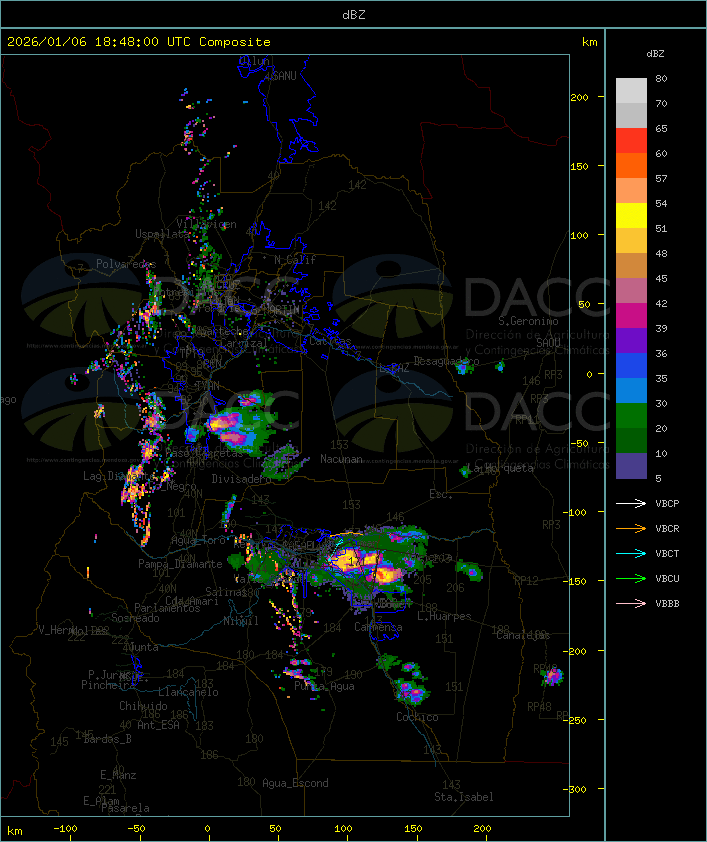Pick the dark orange 57-60 dBZ swatch
This screenshot has height=842, width=707.
pos(631,166)
